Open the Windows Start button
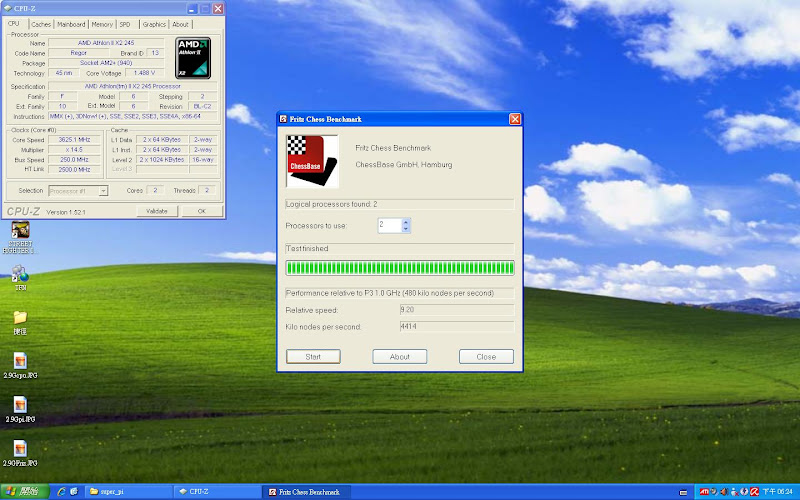 coord(24,492)
